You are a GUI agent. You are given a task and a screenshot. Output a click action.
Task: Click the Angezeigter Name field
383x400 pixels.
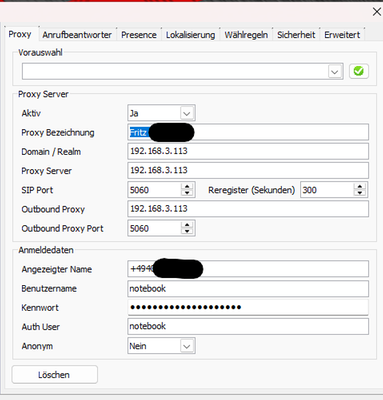(248, 269)
